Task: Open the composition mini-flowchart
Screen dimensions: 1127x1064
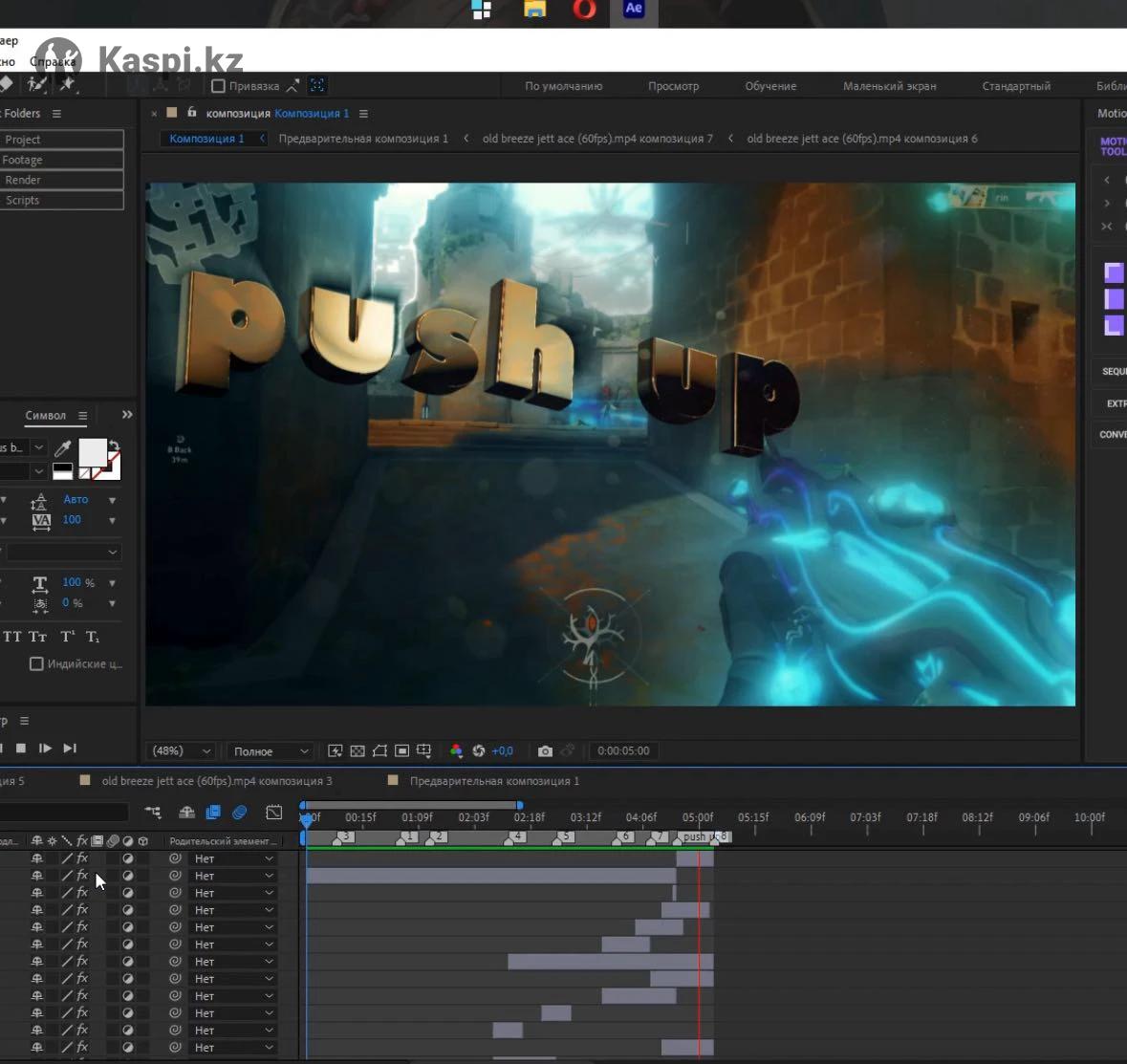Action: click(153, 813)
